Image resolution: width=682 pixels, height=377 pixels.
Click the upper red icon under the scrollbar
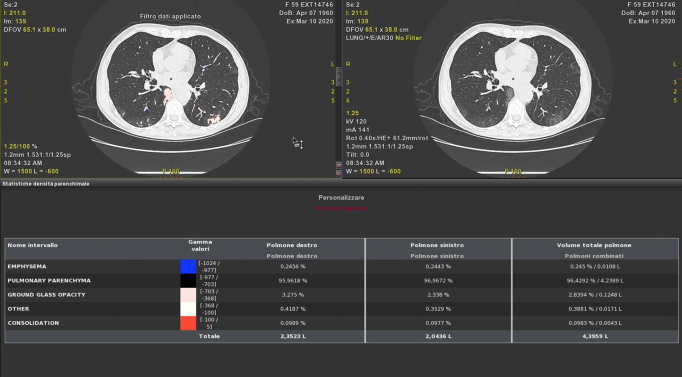[339, 165]
